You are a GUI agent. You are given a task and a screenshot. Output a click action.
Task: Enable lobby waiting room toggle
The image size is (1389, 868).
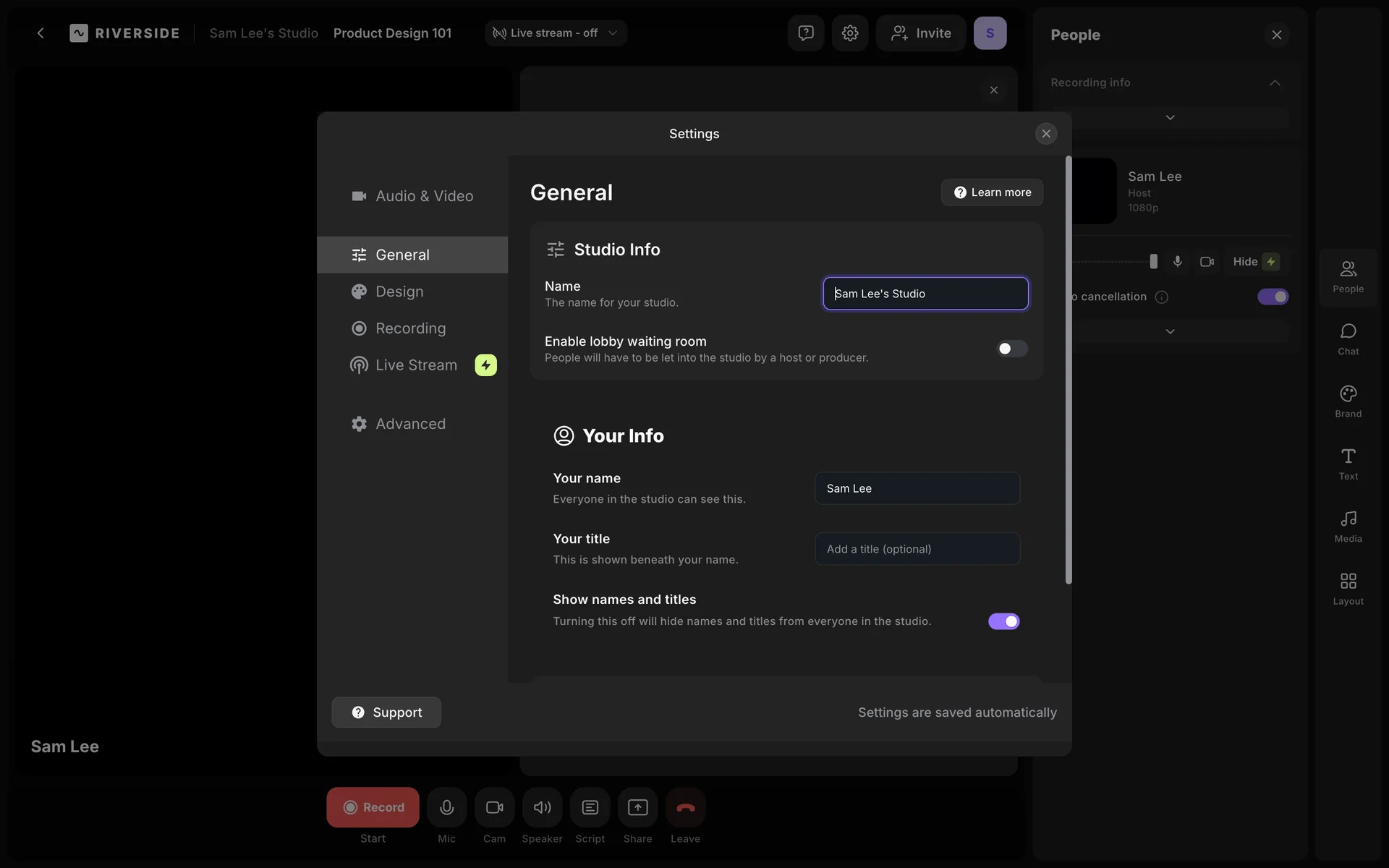1011,349
